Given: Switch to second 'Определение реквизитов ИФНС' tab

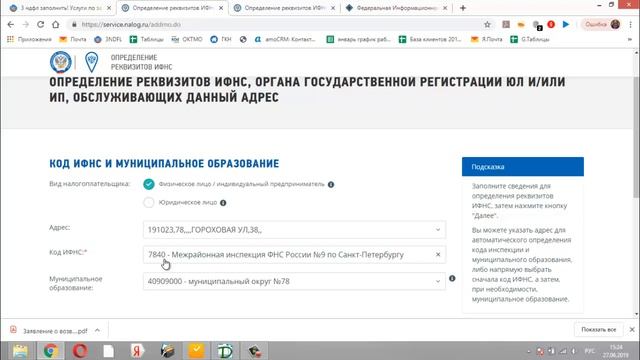Looking at the screenshot, I should click(284, 8).
